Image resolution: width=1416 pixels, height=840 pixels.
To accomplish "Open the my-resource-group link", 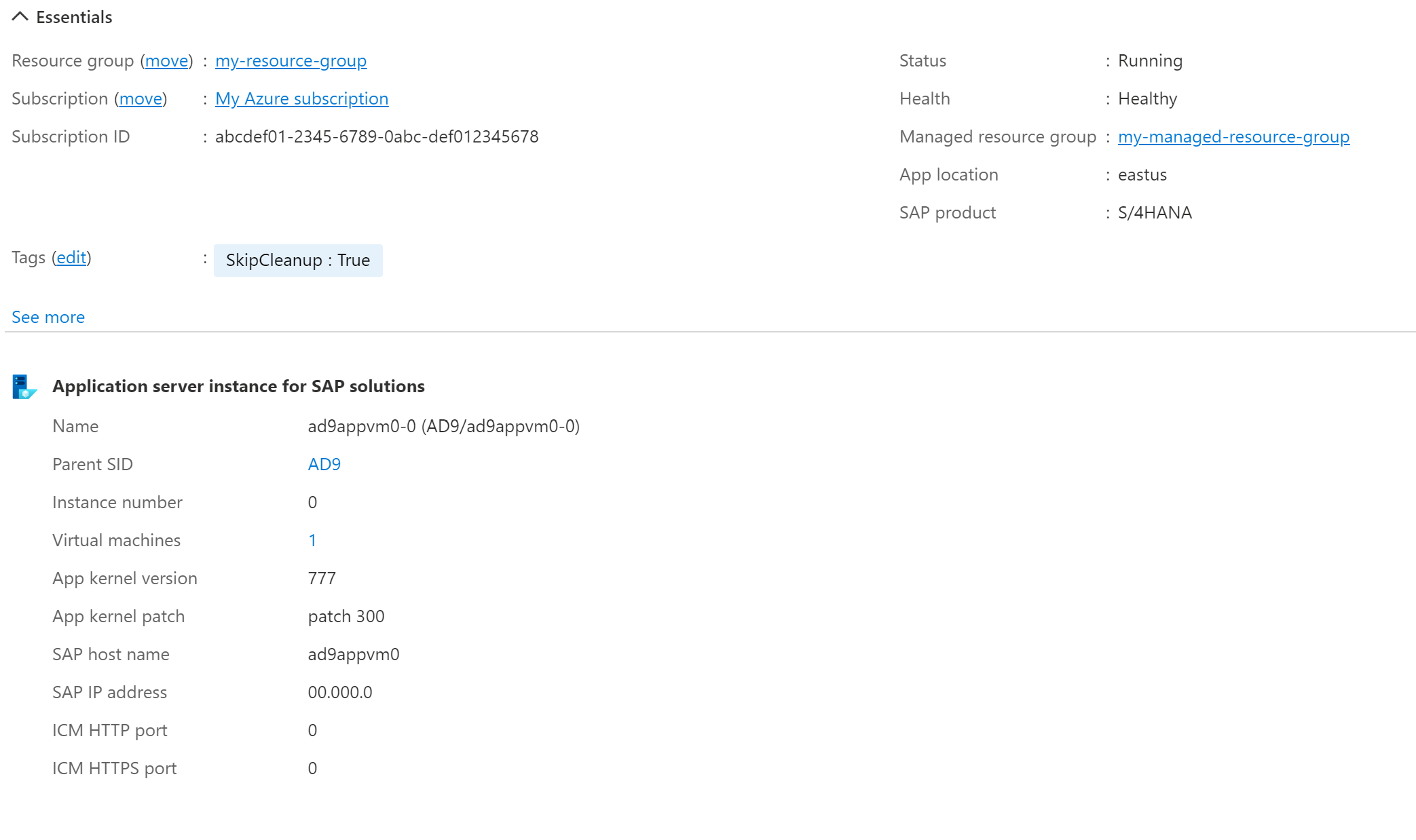I will (291, 61).
